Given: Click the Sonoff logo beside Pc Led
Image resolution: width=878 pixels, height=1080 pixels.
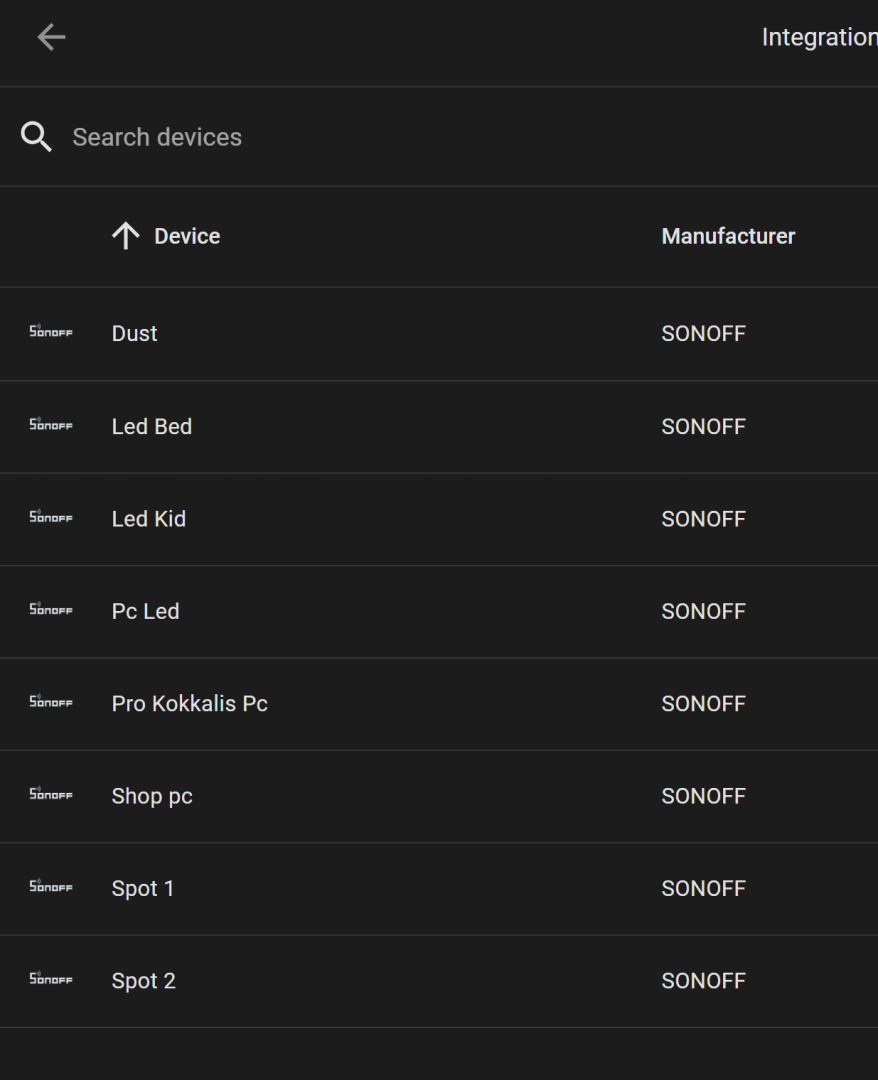Looking at the screenshot, I should coord(51,609).
